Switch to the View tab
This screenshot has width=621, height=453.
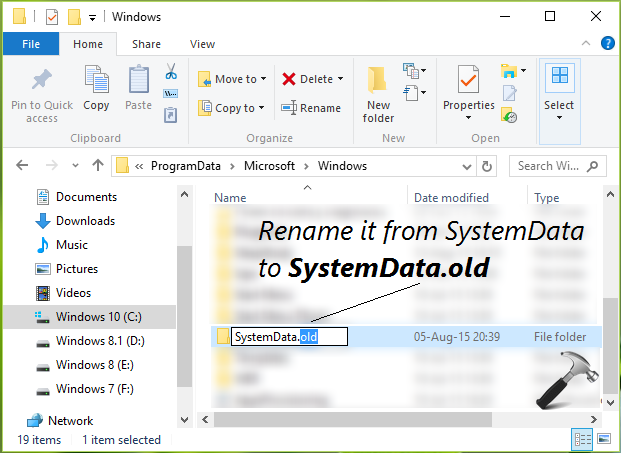point(202,44)
